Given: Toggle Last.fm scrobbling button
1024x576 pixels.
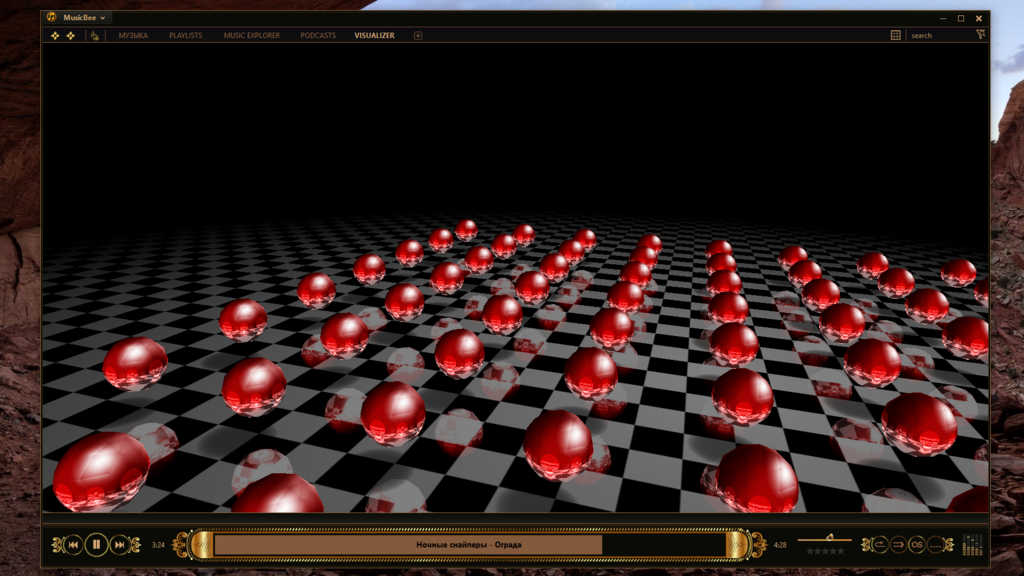Looking at the screenshot, I should 917,545.
